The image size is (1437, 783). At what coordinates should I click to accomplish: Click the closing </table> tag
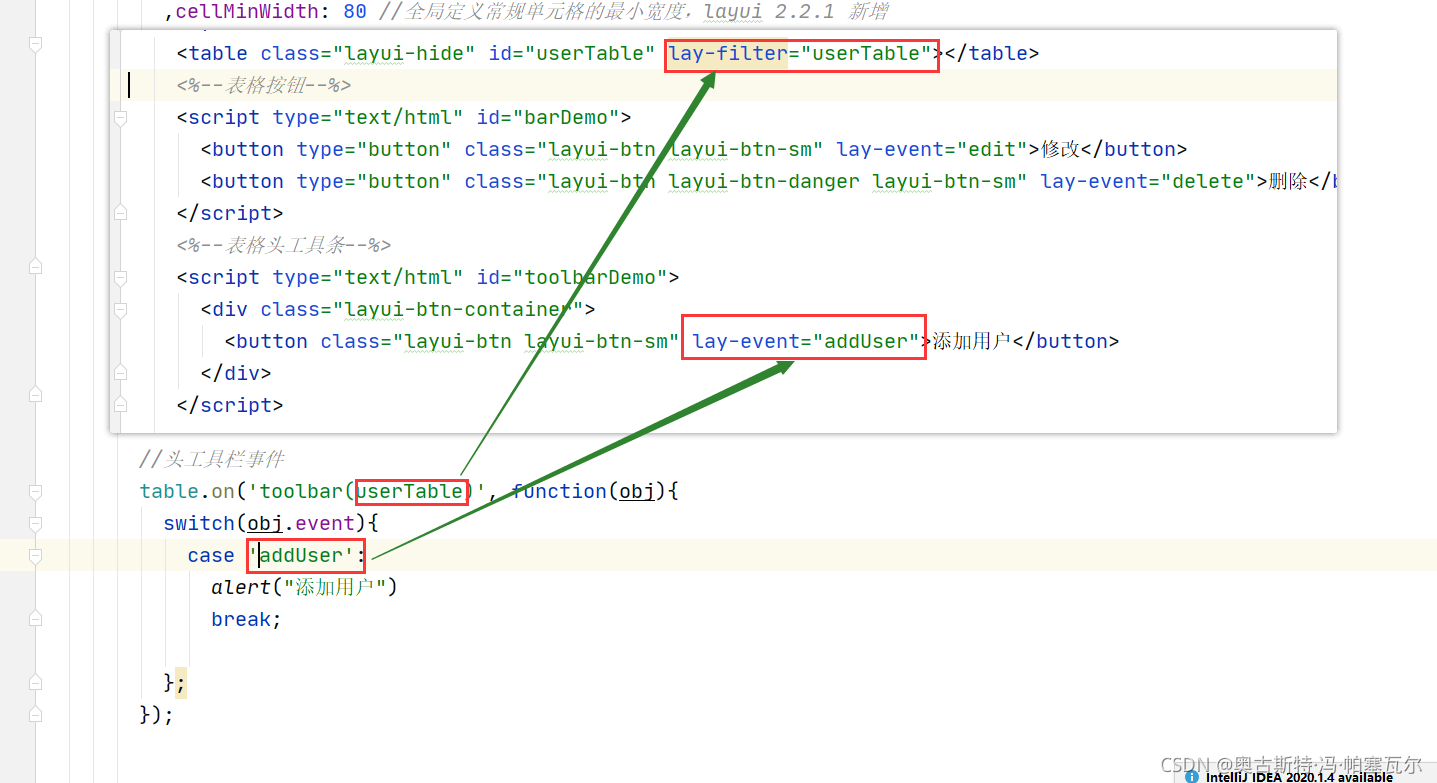click(992, 53)
